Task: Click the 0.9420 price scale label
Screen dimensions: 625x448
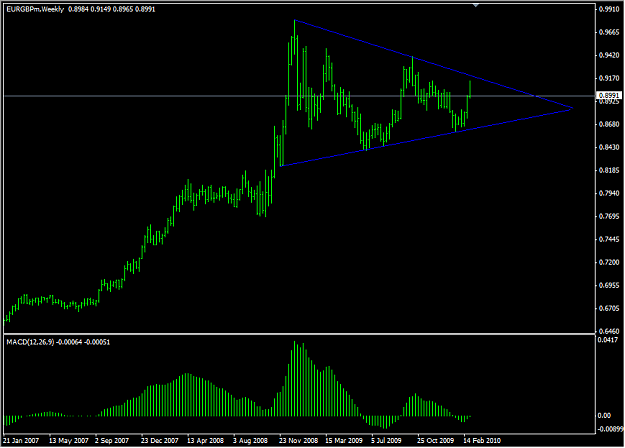Action: click(x=610, y=55)
